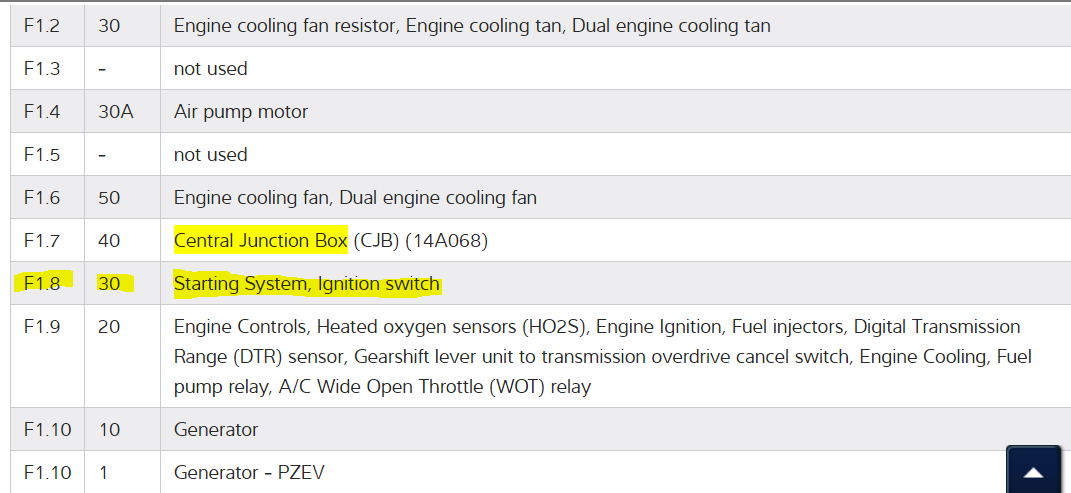The image size is (1071, 493).
Task: Click 'Engine cooling fan, Dual engine cooling fan' text
Action: 355,198
